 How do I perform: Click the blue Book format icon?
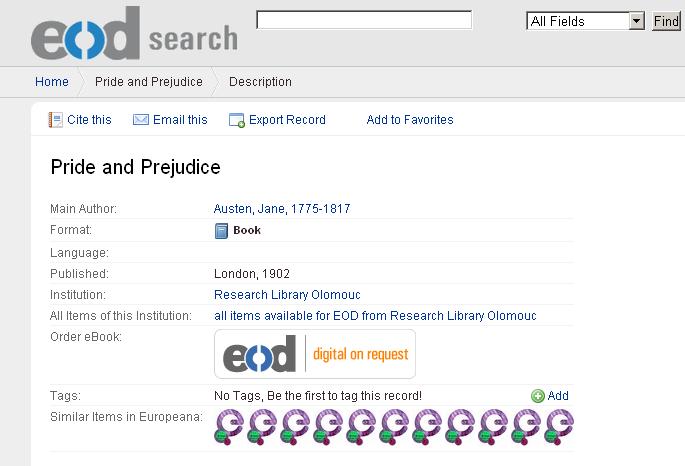pos(222,231)
